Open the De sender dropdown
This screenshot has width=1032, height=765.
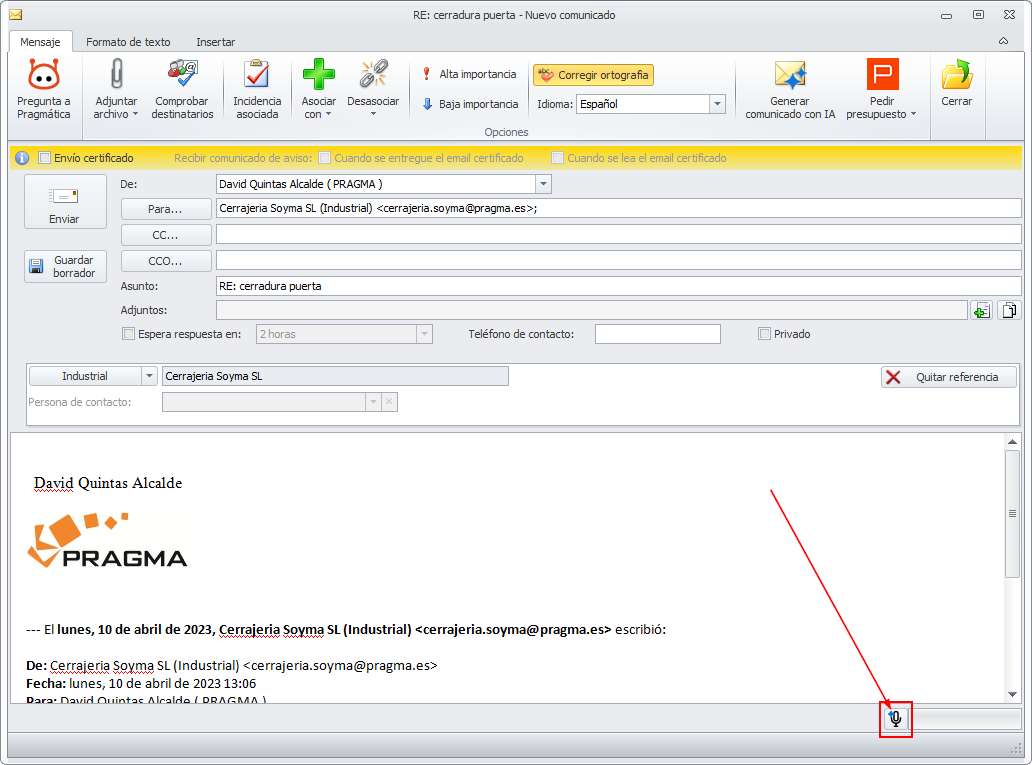pyautogui.click(x=544, y=184)
